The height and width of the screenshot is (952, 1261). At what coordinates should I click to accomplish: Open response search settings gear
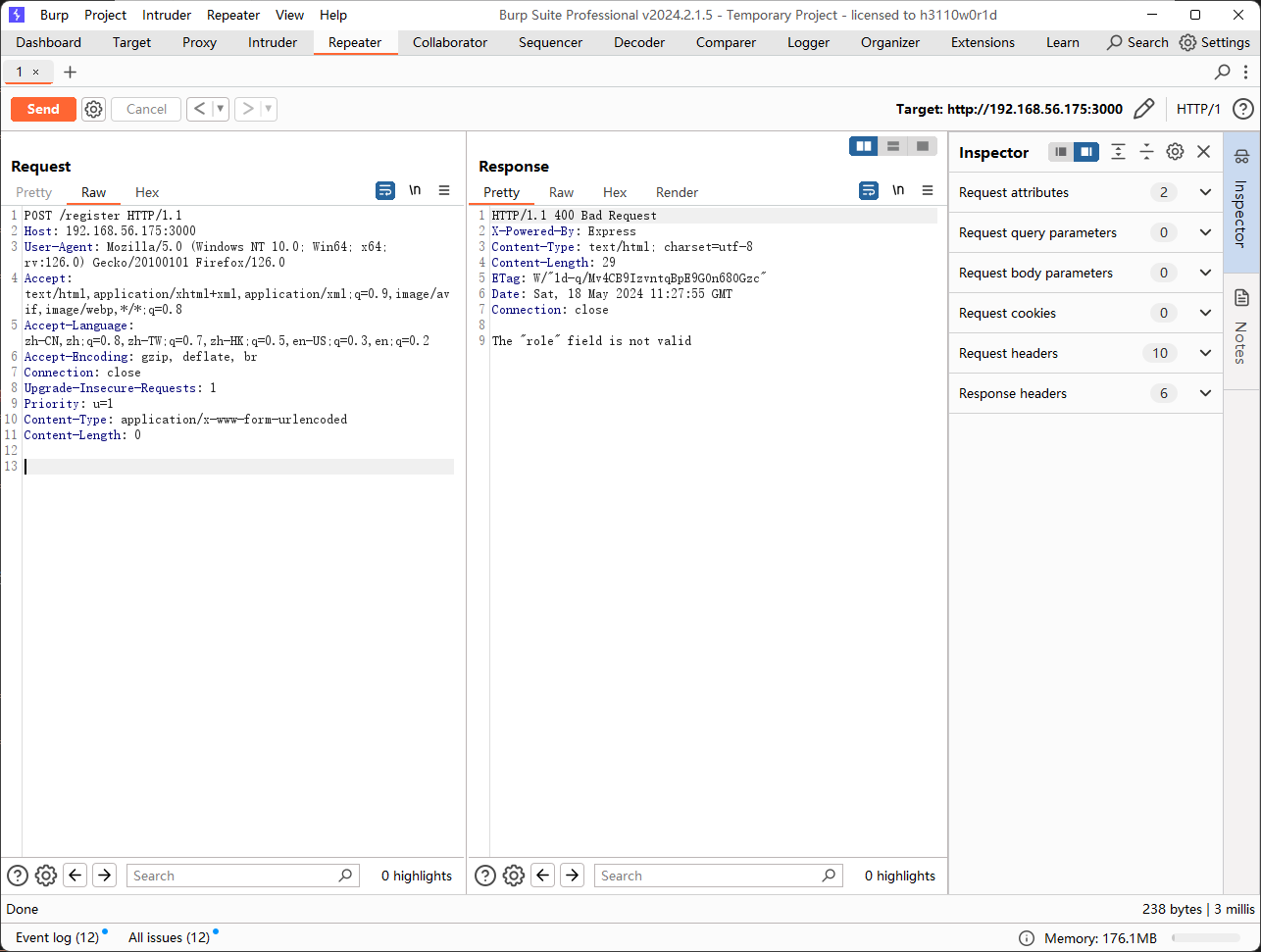point(514,876)
